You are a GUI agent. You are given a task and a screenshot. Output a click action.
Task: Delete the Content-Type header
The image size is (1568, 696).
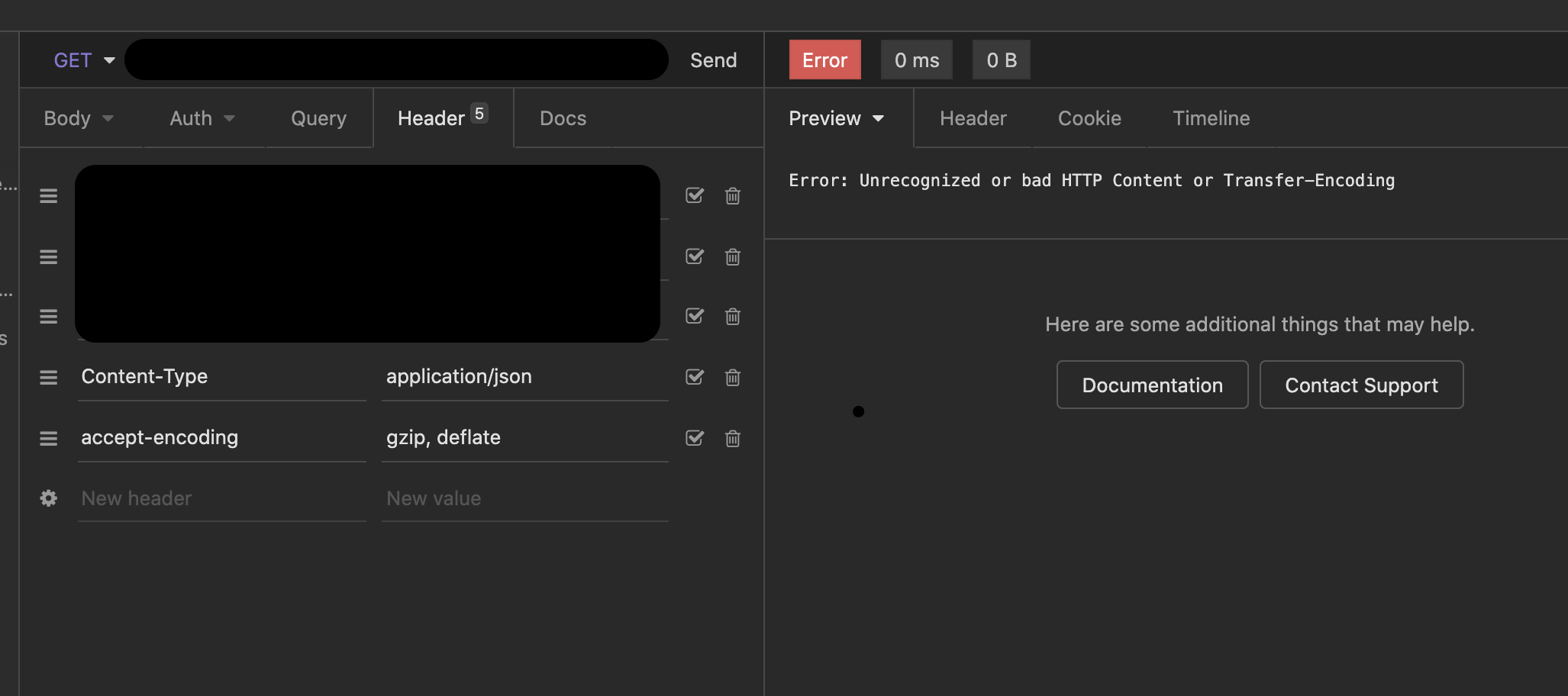pos(732,377)
